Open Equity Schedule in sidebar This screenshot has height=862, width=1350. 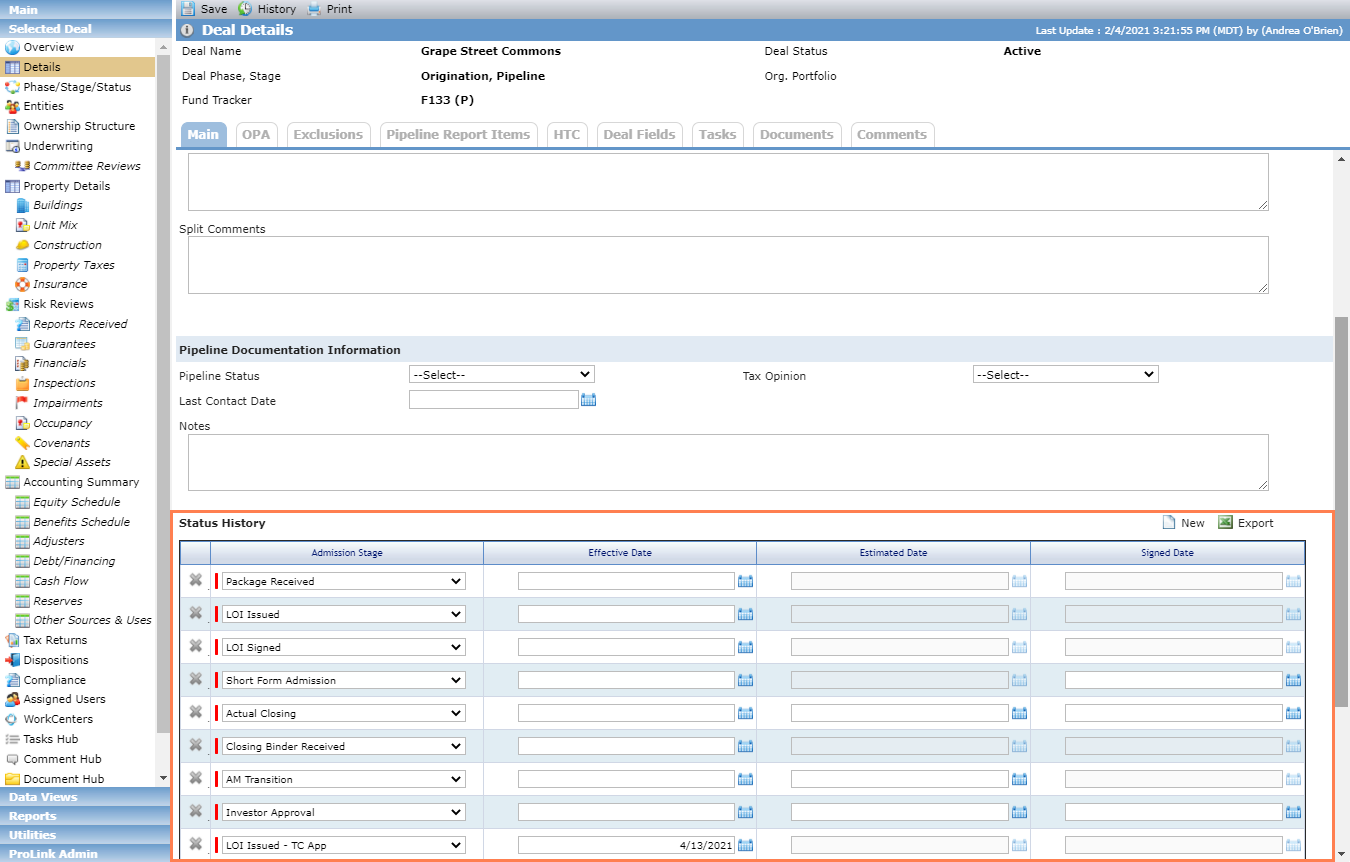click(x=76, y=502)
